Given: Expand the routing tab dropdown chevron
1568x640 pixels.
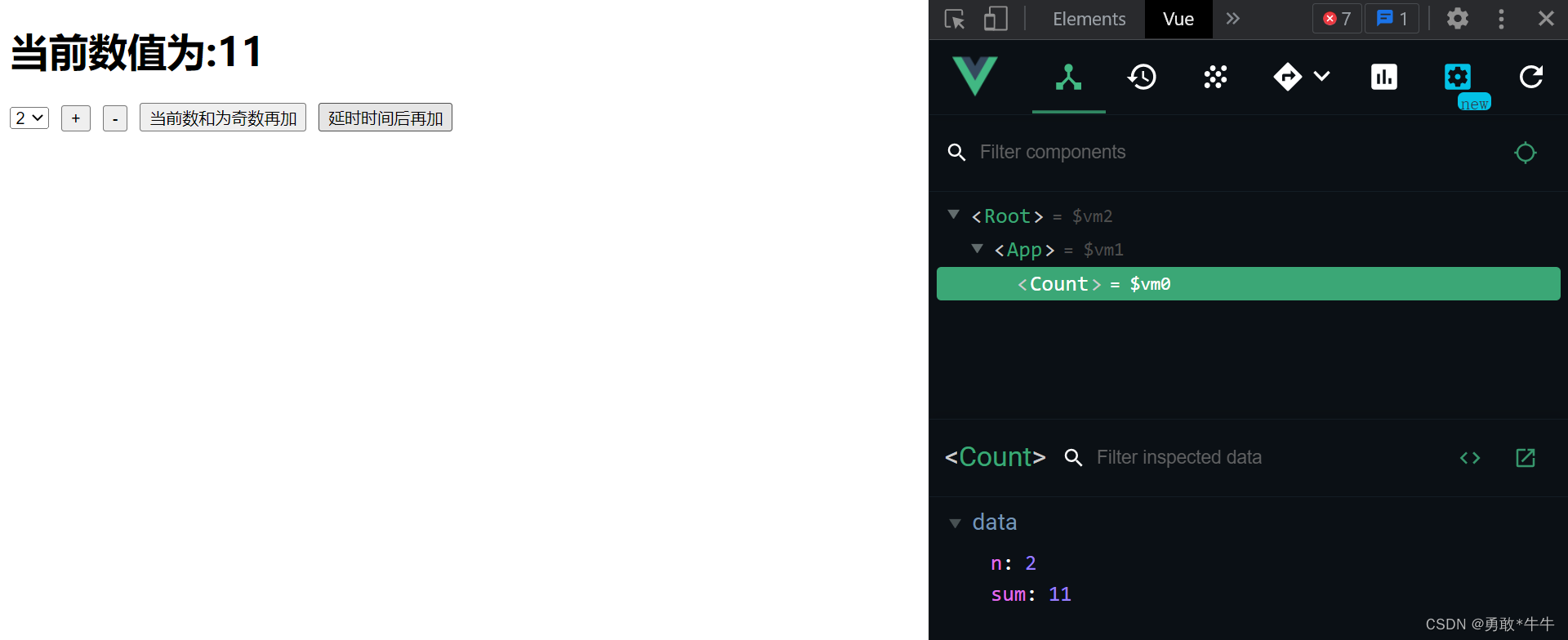Looking at the screenshot, I should point(1322,77).
